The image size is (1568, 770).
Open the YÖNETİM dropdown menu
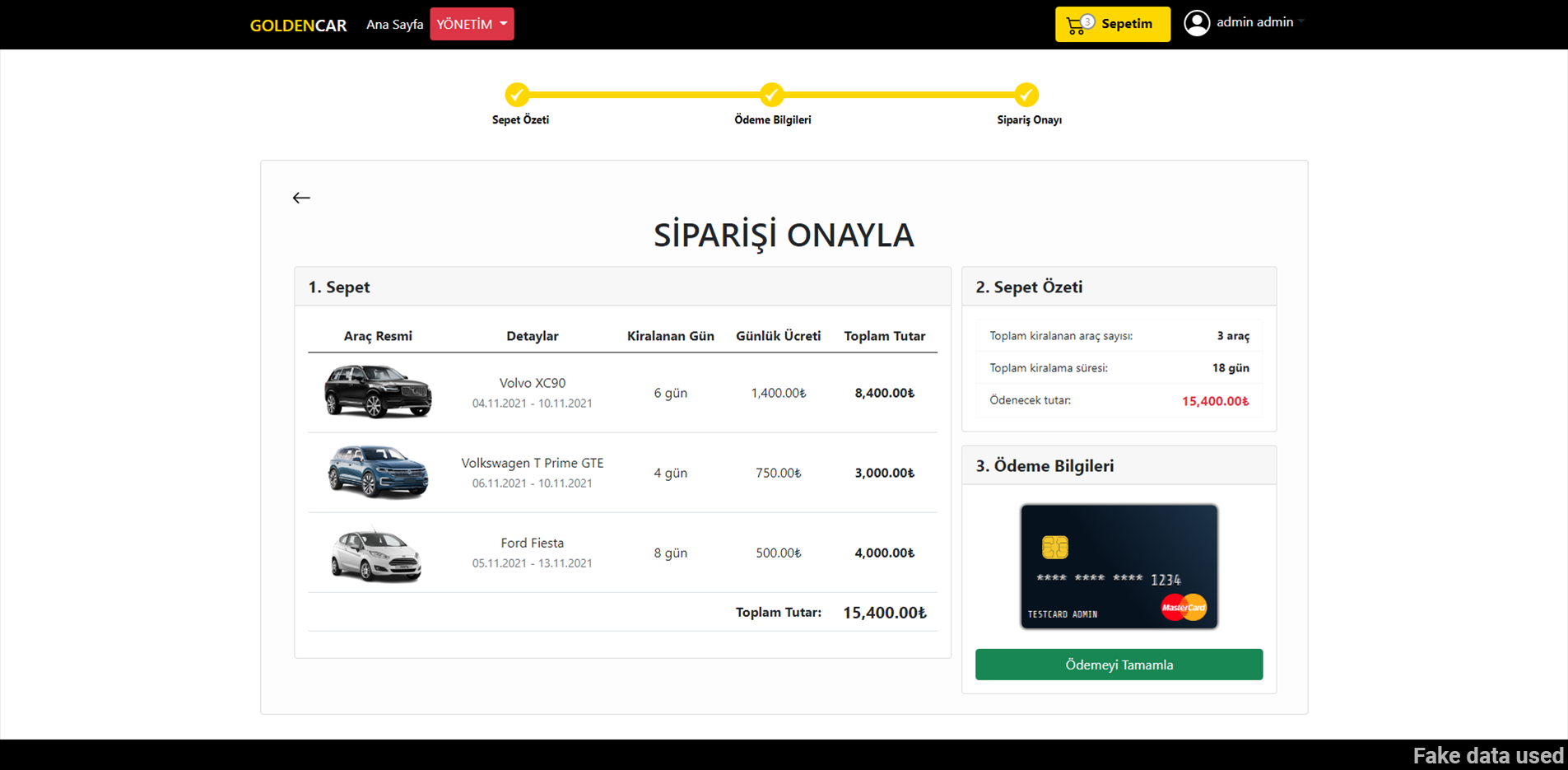(472, 24)
